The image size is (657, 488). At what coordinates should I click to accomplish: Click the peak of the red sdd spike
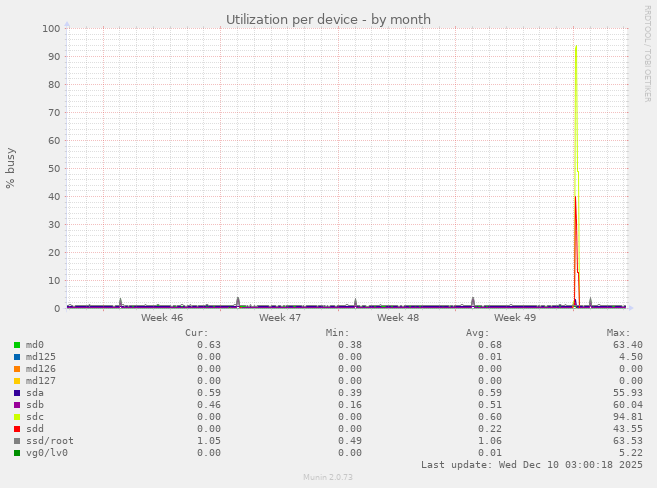click(x=575, y=197)
